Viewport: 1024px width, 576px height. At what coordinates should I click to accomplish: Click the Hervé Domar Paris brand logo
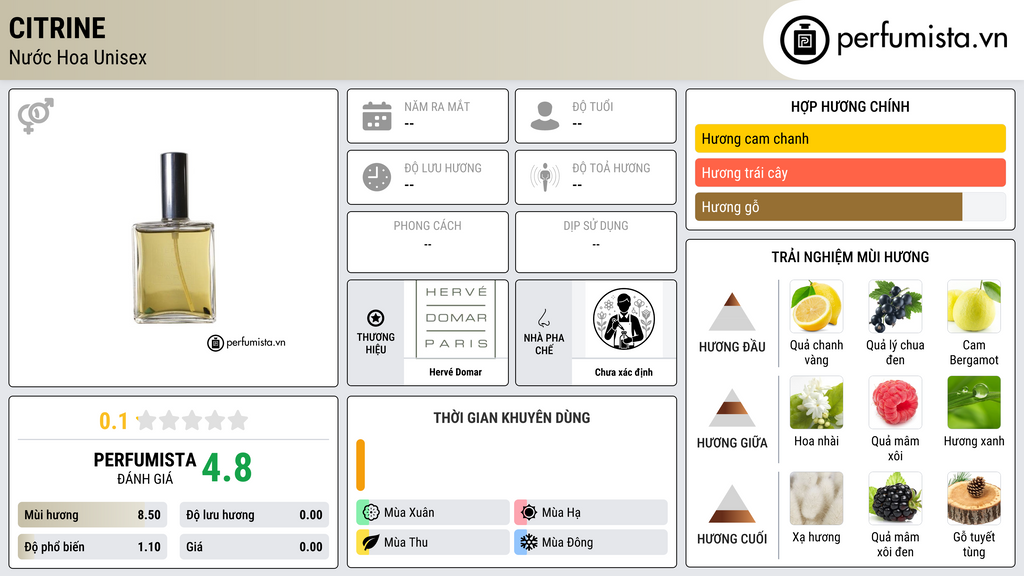[x=456, y=319]
